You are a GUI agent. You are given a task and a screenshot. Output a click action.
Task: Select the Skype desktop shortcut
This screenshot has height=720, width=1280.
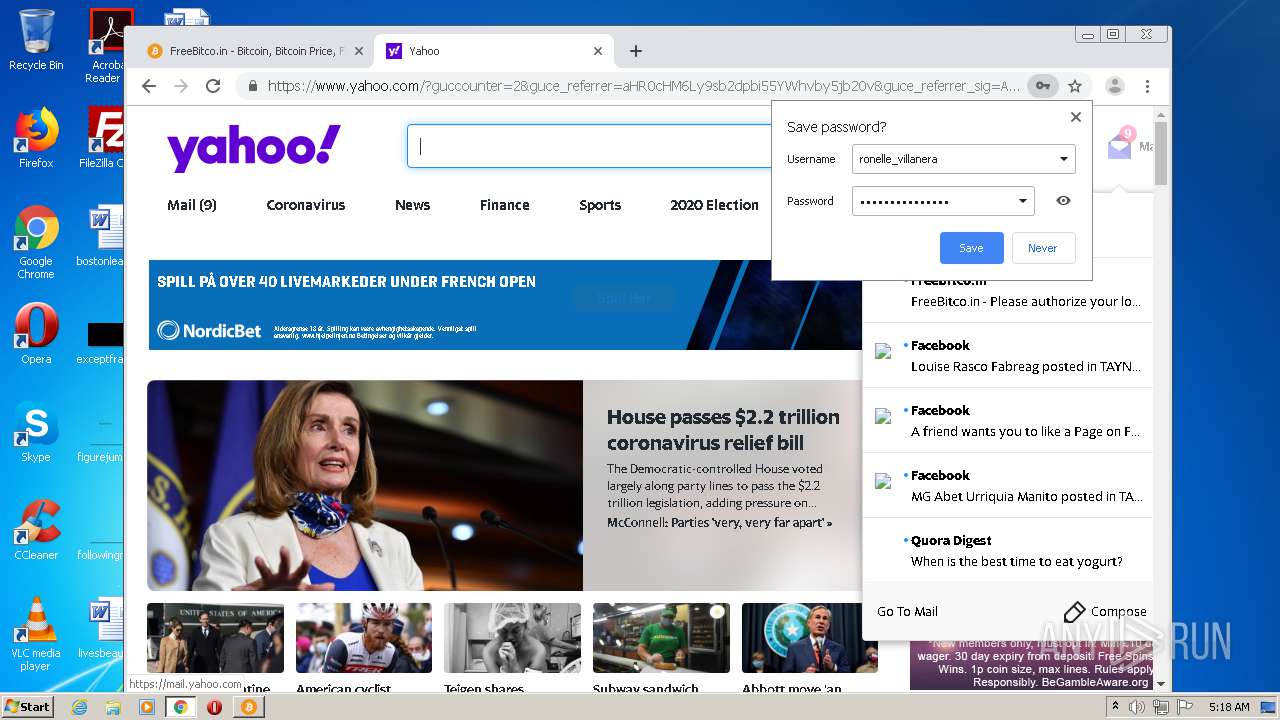pyautogui.click(x=36, y=433)
